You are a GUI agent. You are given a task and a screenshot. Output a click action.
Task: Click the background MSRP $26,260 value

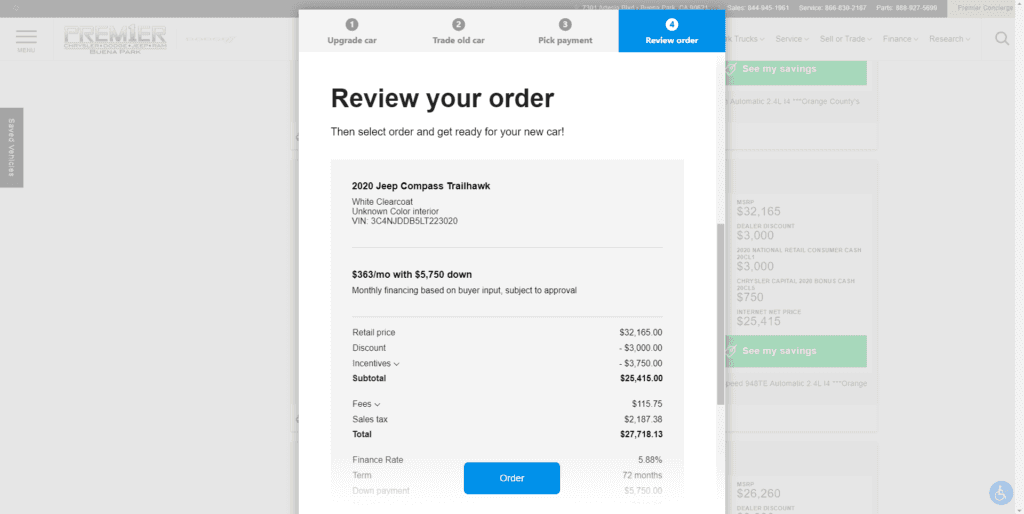click(x=758, y=494)
